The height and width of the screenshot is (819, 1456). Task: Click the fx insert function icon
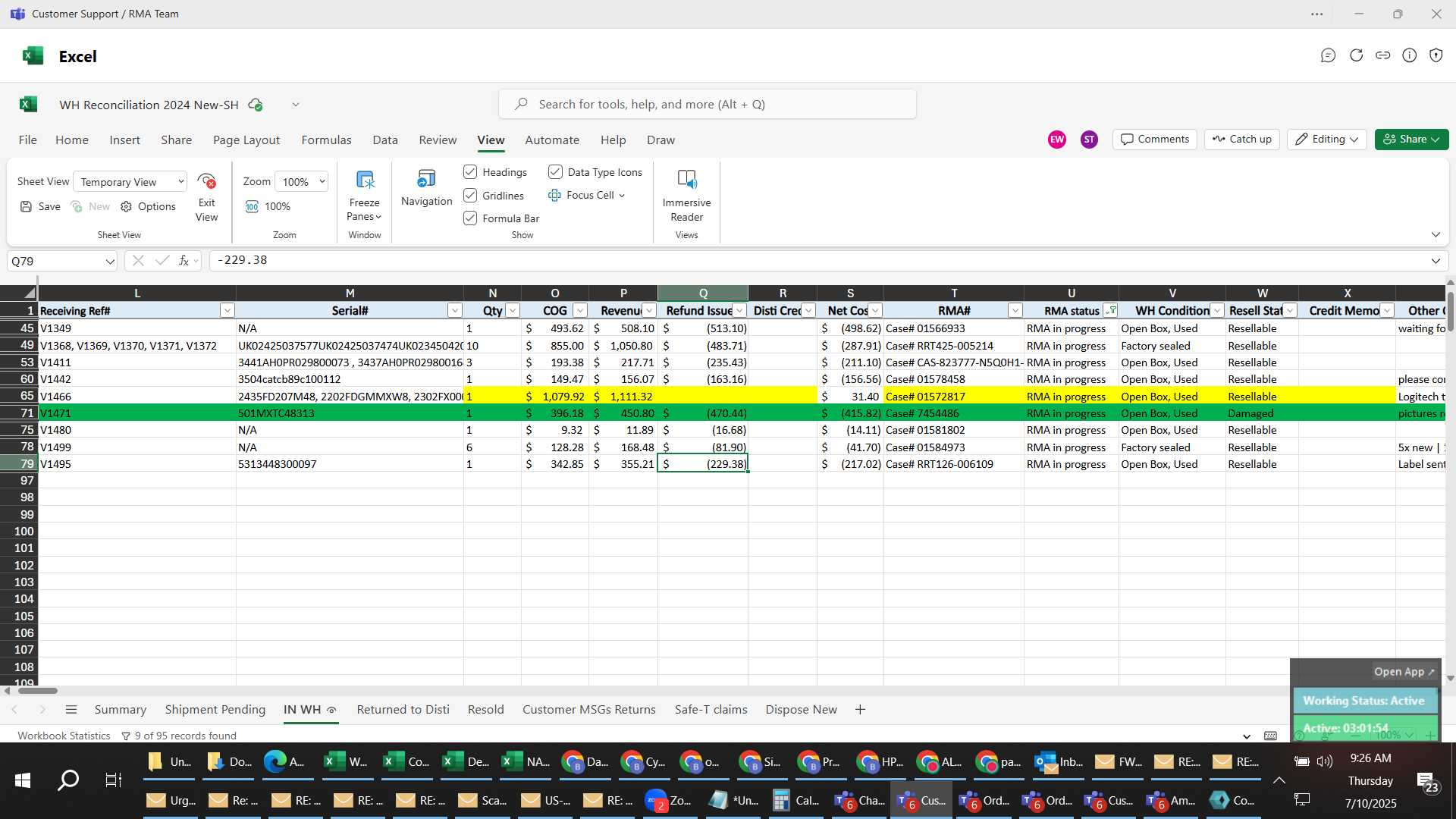(x=184, y=260)
